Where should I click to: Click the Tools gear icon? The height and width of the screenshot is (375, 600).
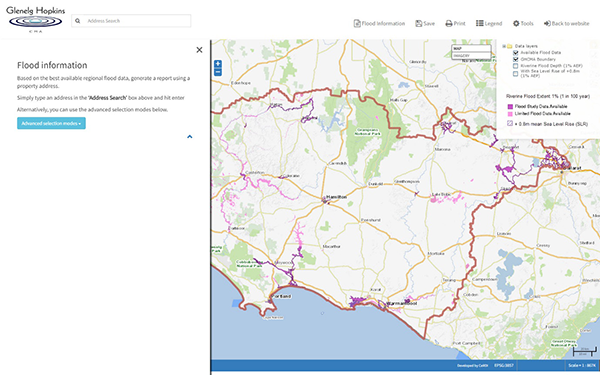[x=516, y=23]
